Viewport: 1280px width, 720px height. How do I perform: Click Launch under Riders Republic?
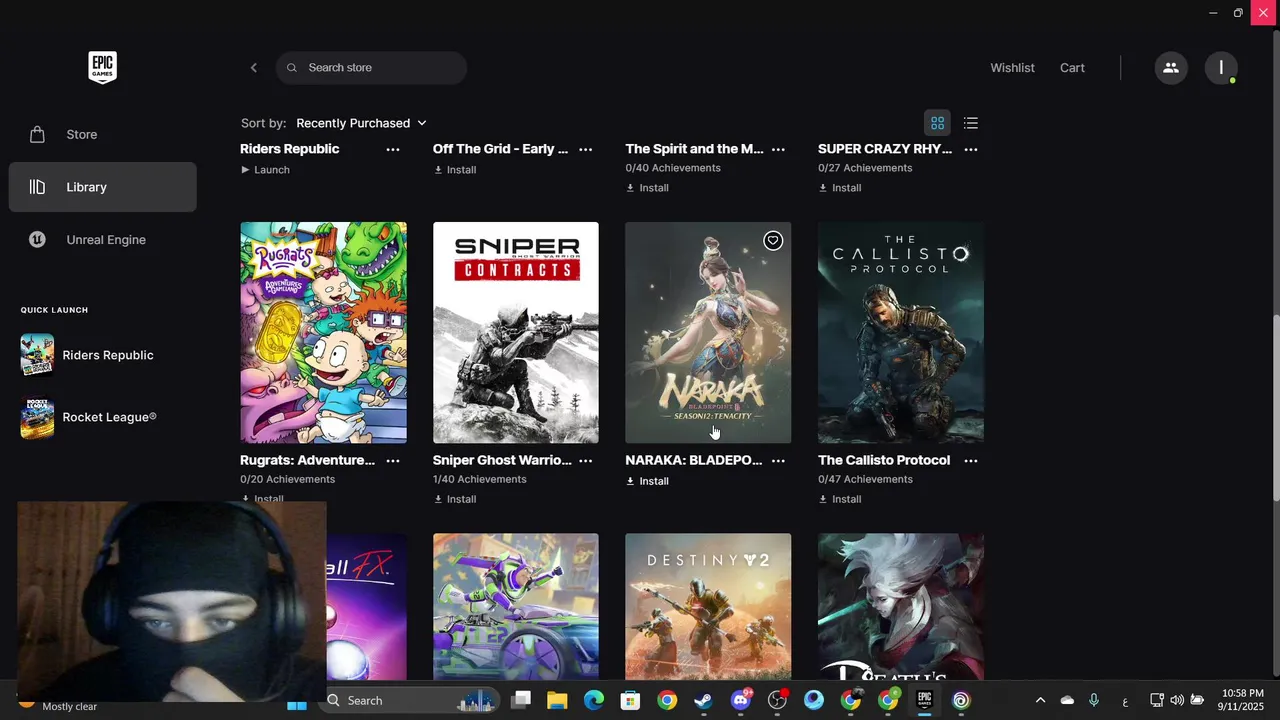[x=266, y=170]
